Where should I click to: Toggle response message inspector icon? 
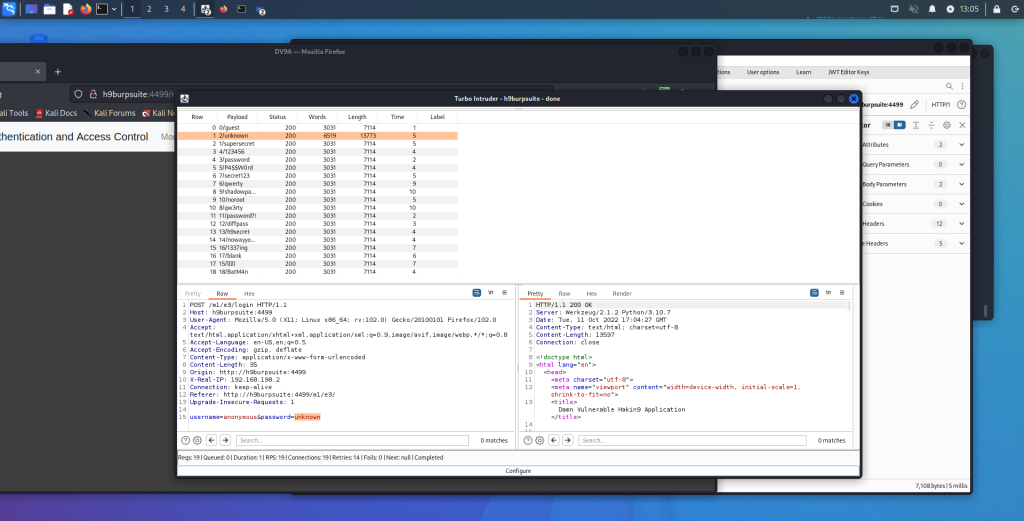pyautogui.click(x=814, y=293)
